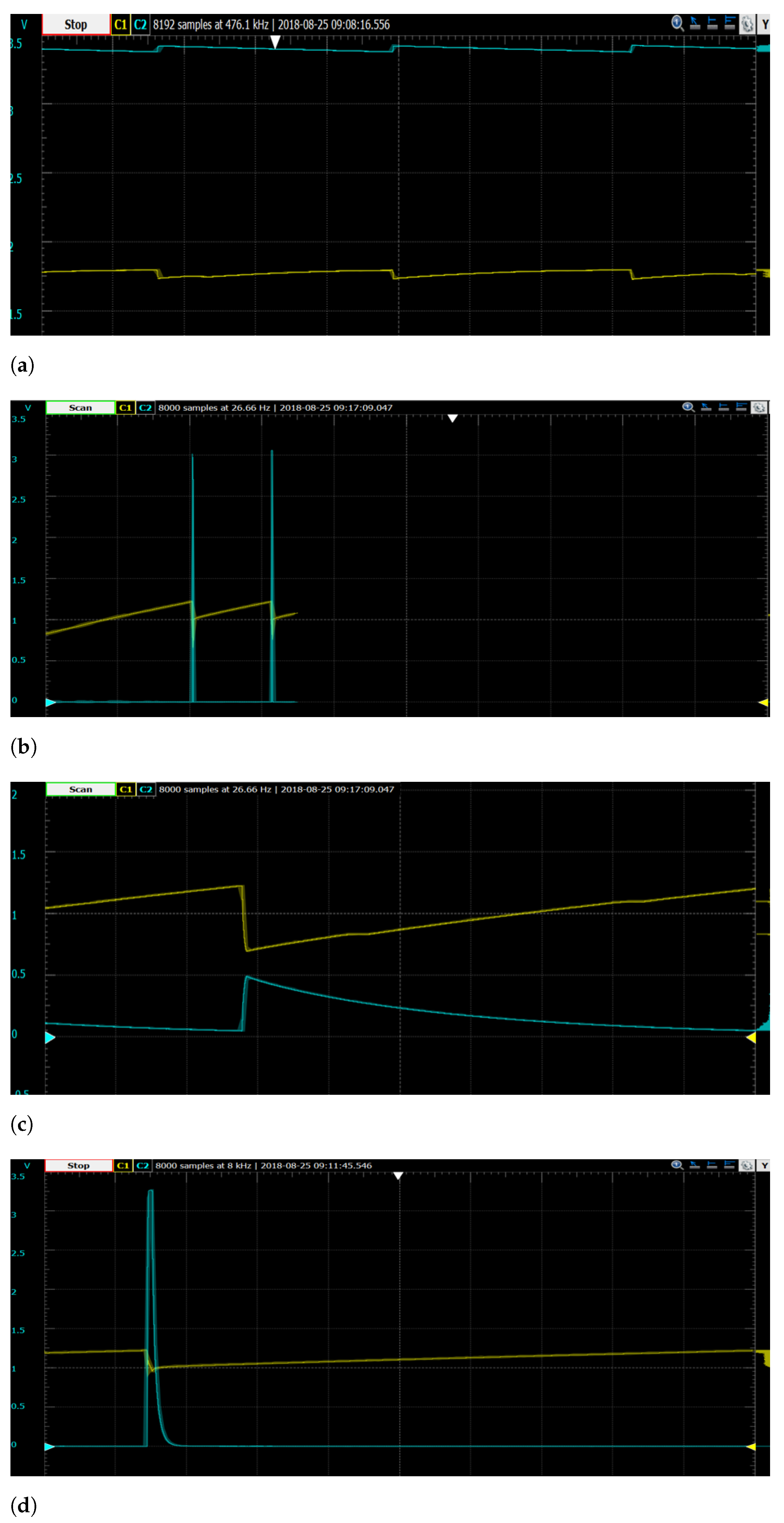Click the zoom magnifier icon in panel (d)
Screen dimensions: 784x1523
click(x=677, y=1165)
